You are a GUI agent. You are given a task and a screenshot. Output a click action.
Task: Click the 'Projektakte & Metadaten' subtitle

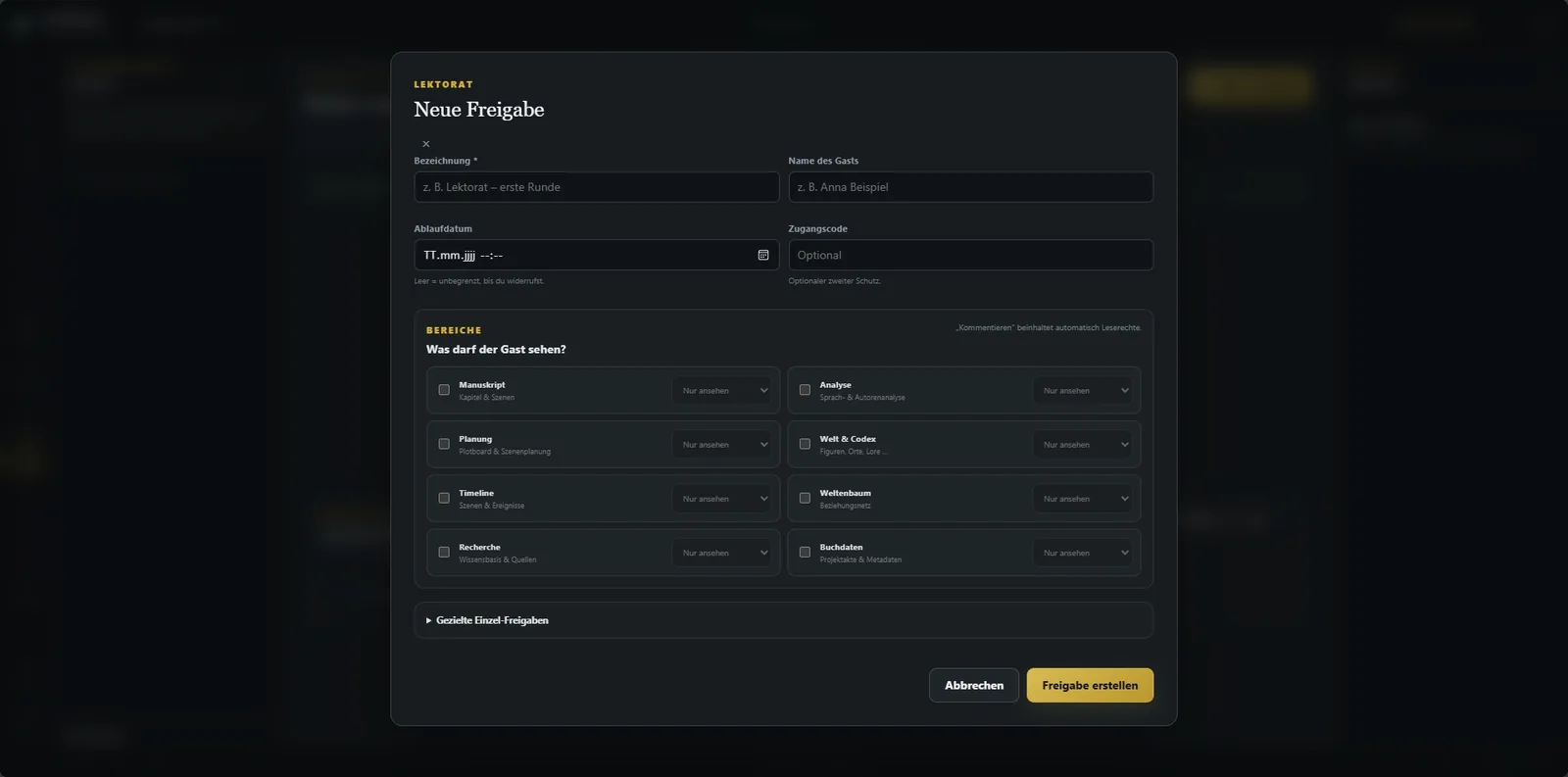click(x=860, y=559)
